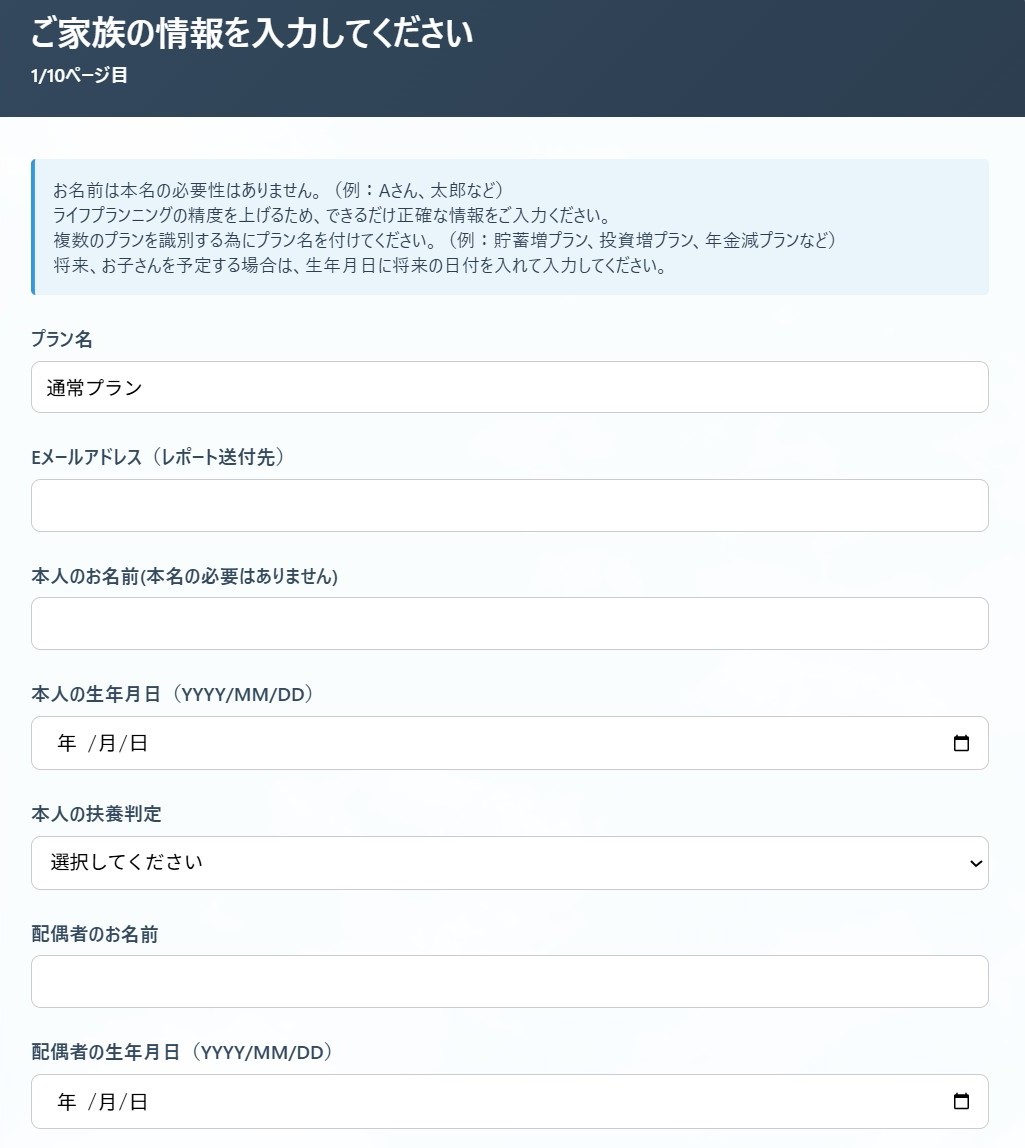
Task: Click the chevron on the 本人の扶養判定 selector
Action: (976, 863)
